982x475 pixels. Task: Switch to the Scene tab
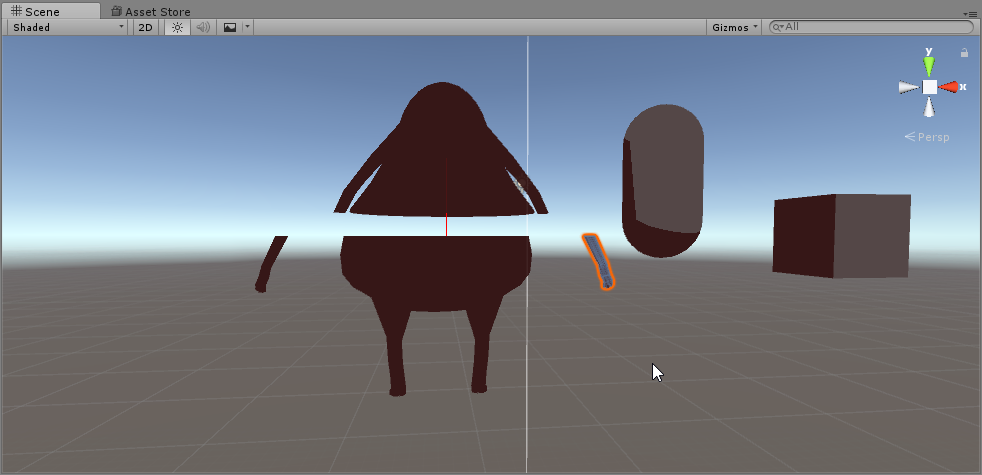pos(51,11)
